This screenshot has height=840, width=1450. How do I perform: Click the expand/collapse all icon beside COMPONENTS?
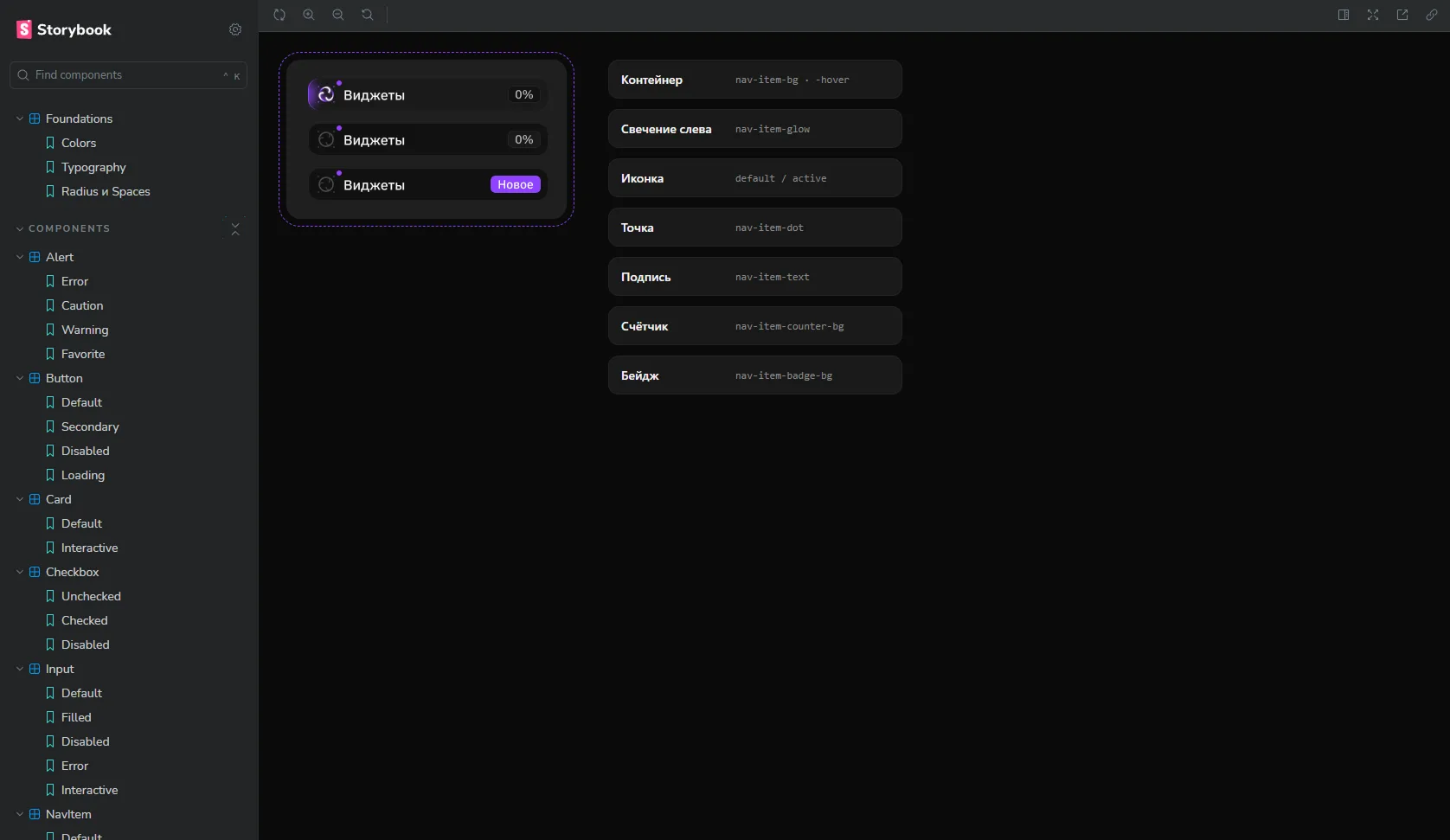(235, 228)
